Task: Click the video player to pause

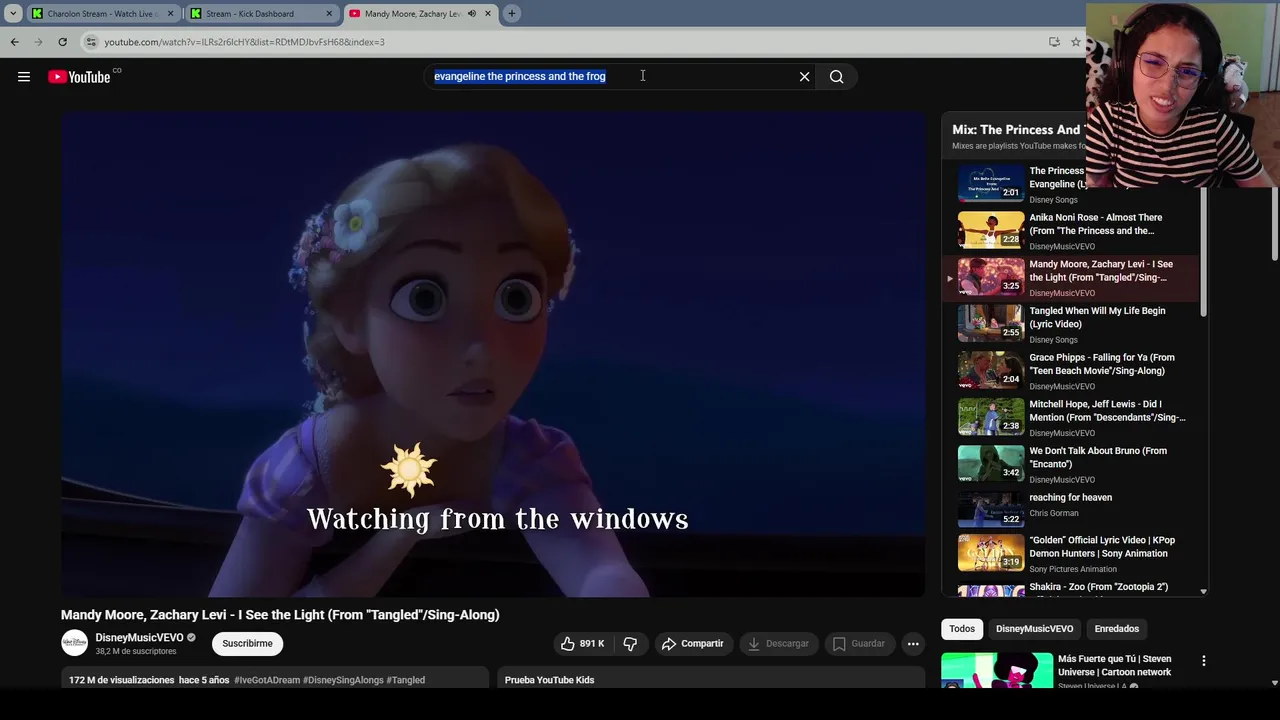Action: pos(493,354)
